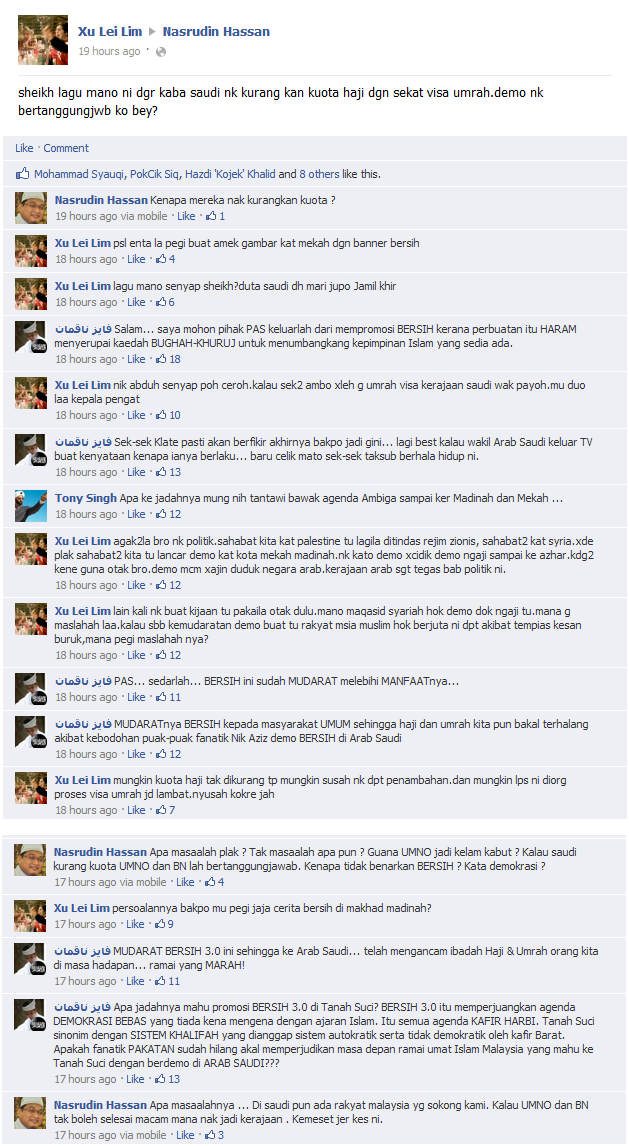Screen dimensions: 629x1146
Task: Click the globe privacy icon beside 19 hours ago
Action: [161, 52]
